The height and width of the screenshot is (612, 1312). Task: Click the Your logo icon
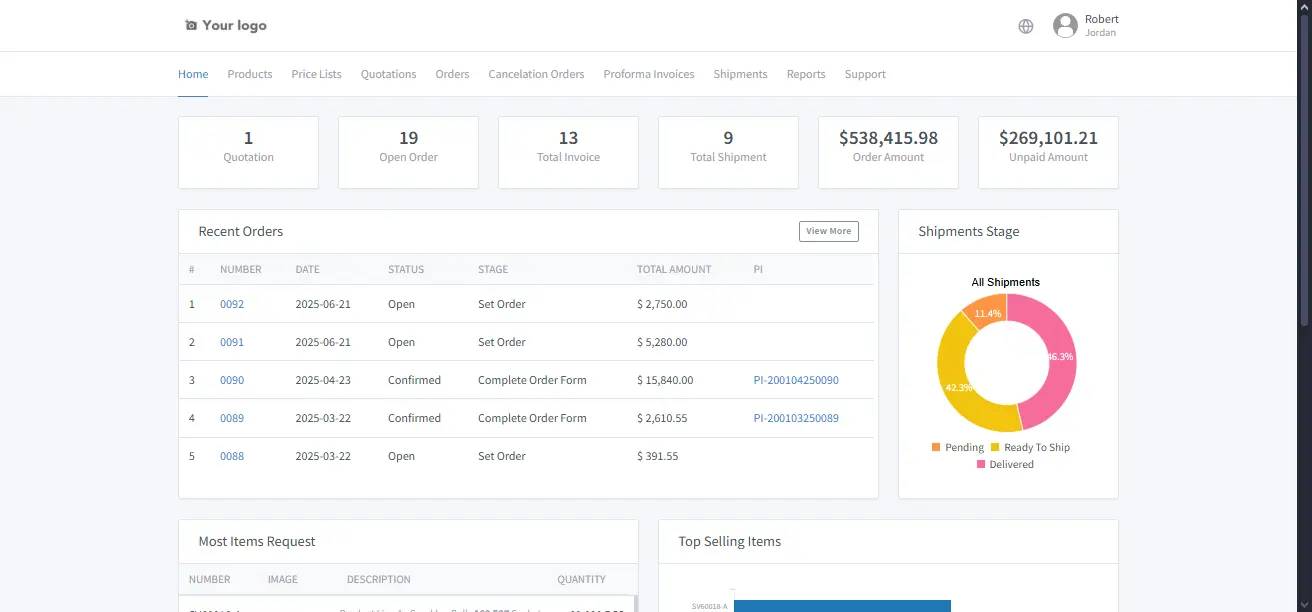click(189, 24)
